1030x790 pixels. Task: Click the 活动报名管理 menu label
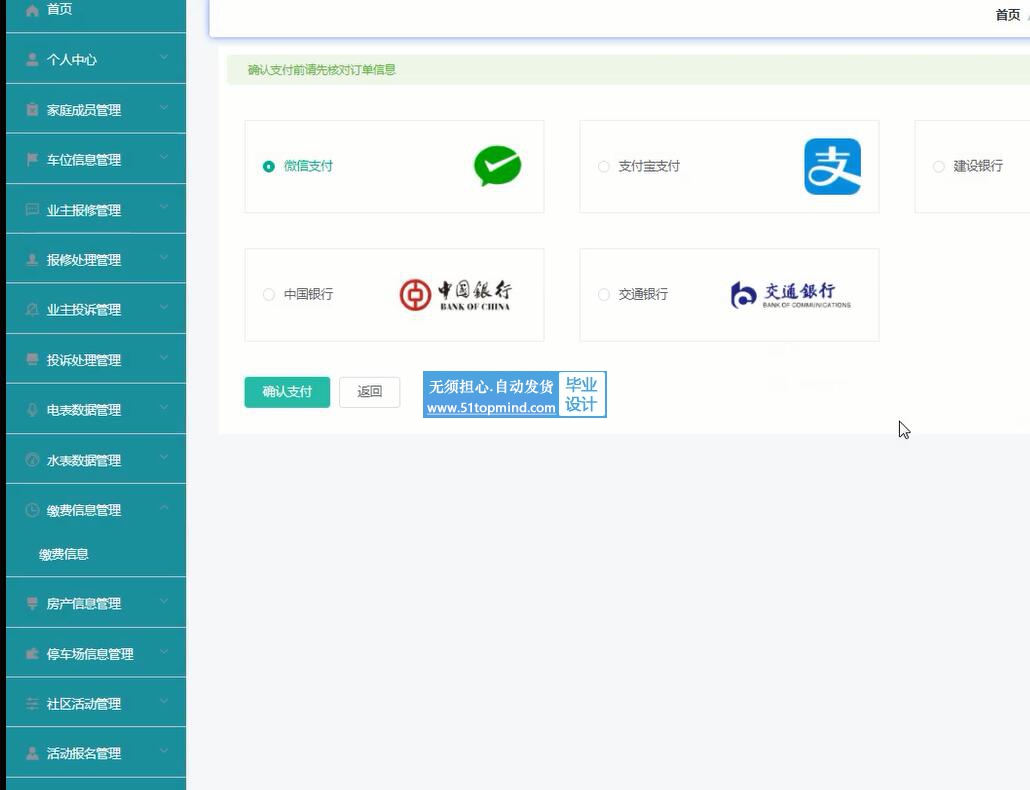click(84, 754)
